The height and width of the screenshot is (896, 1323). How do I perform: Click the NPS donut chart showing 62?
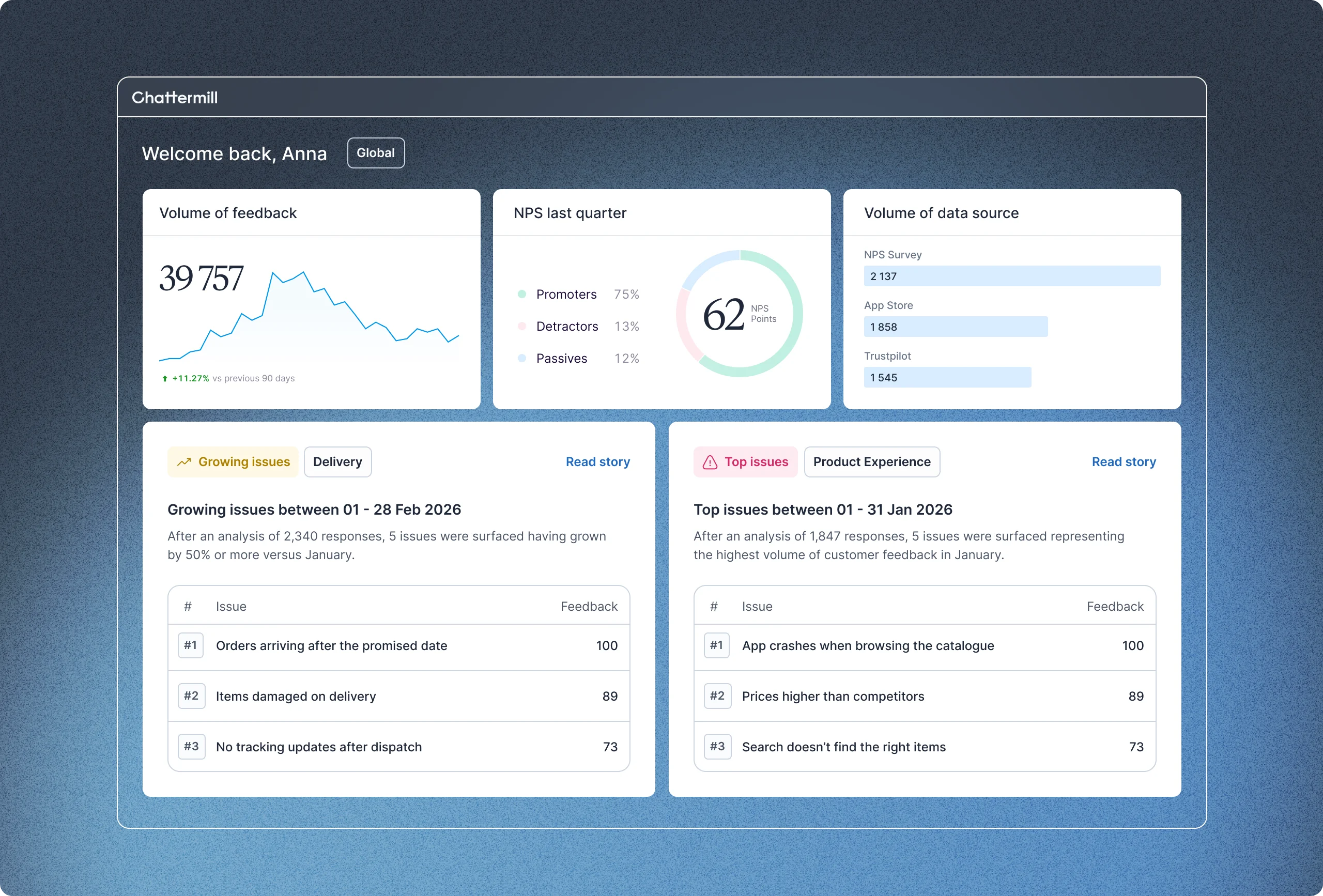739,314
